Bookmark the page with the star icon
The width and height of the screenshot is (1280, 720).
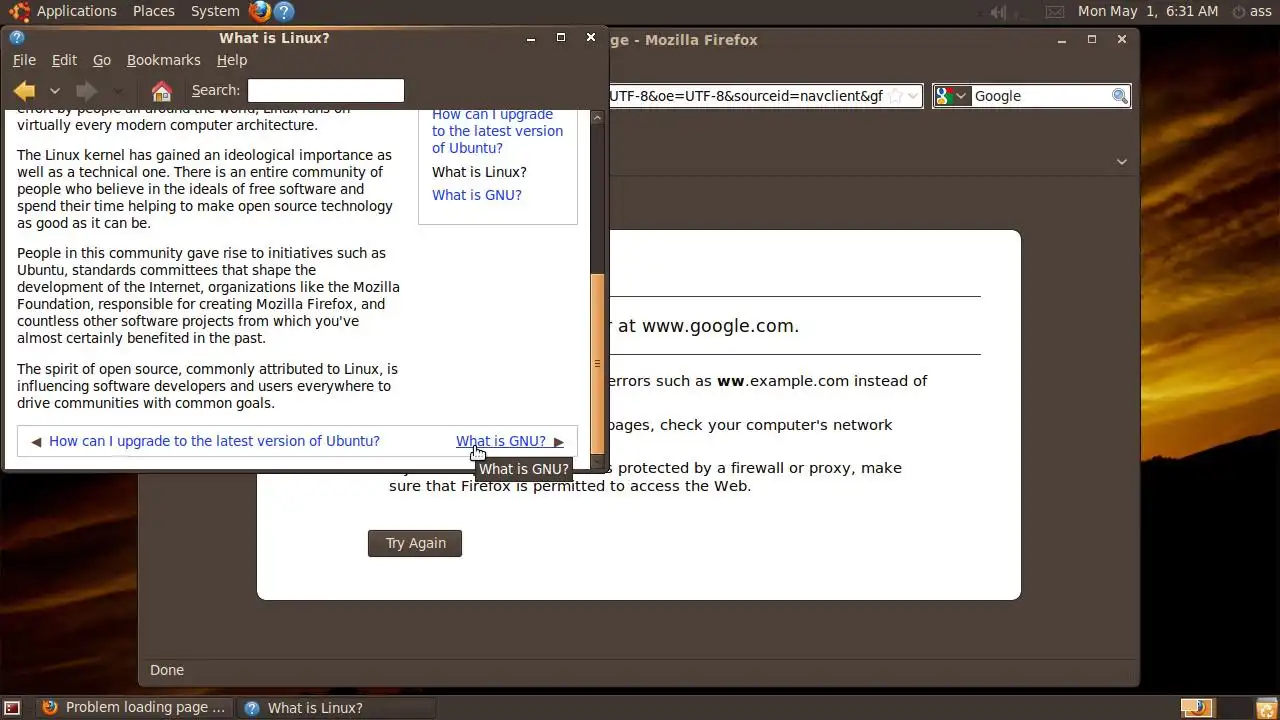pyautogui.click(x=896, y=96)
